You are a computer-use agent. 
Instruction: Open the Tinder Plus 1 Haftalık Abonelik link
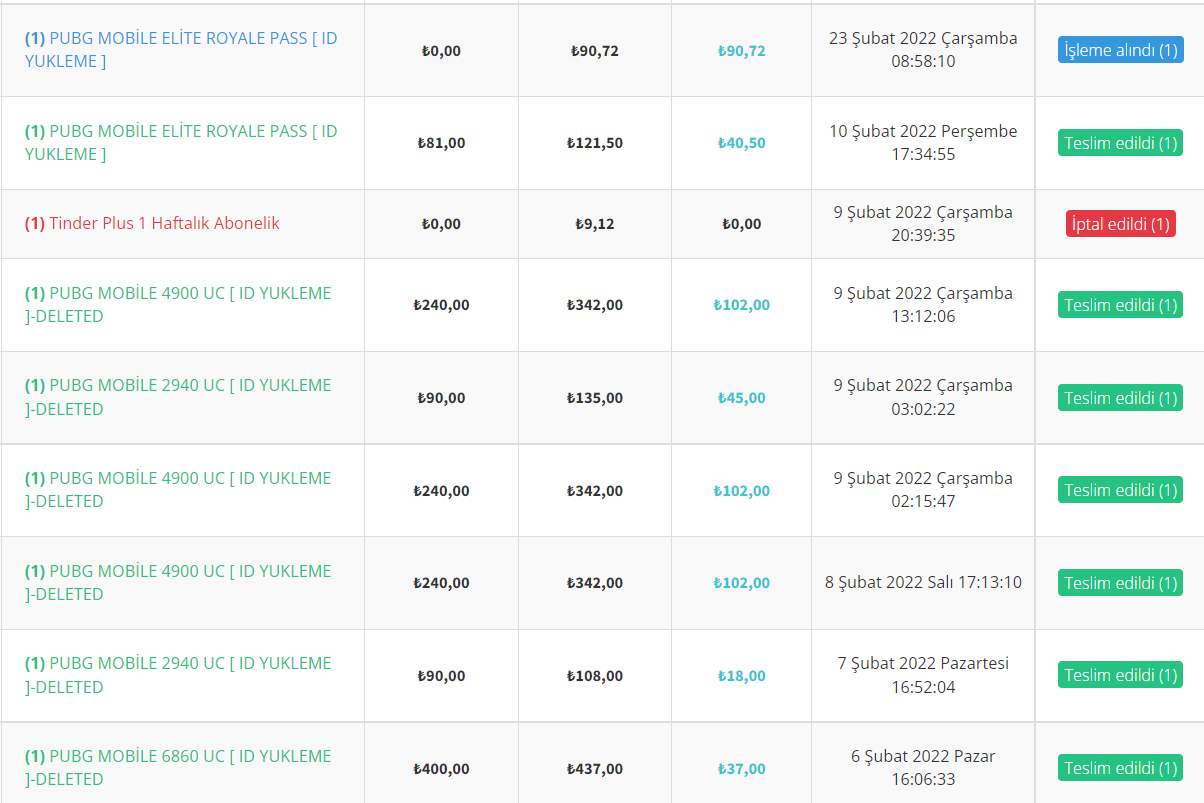point(152,224)
